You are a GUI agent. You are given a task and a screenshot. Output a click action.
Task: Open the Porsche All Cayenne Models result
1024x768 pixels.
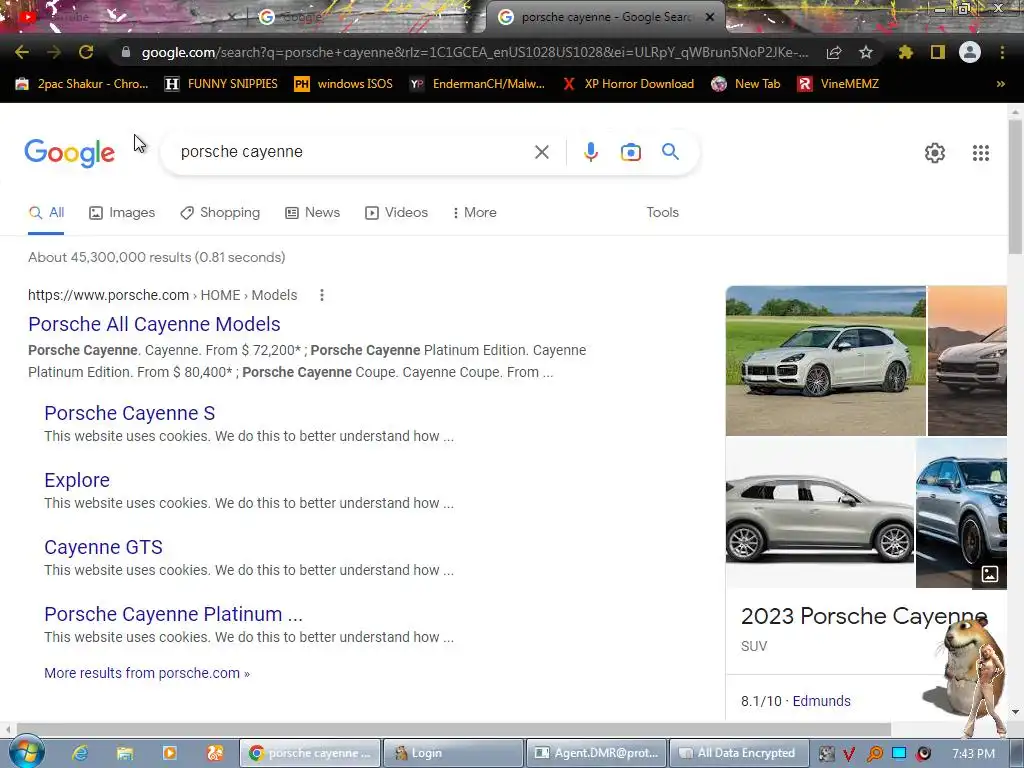tap(154, 324)
